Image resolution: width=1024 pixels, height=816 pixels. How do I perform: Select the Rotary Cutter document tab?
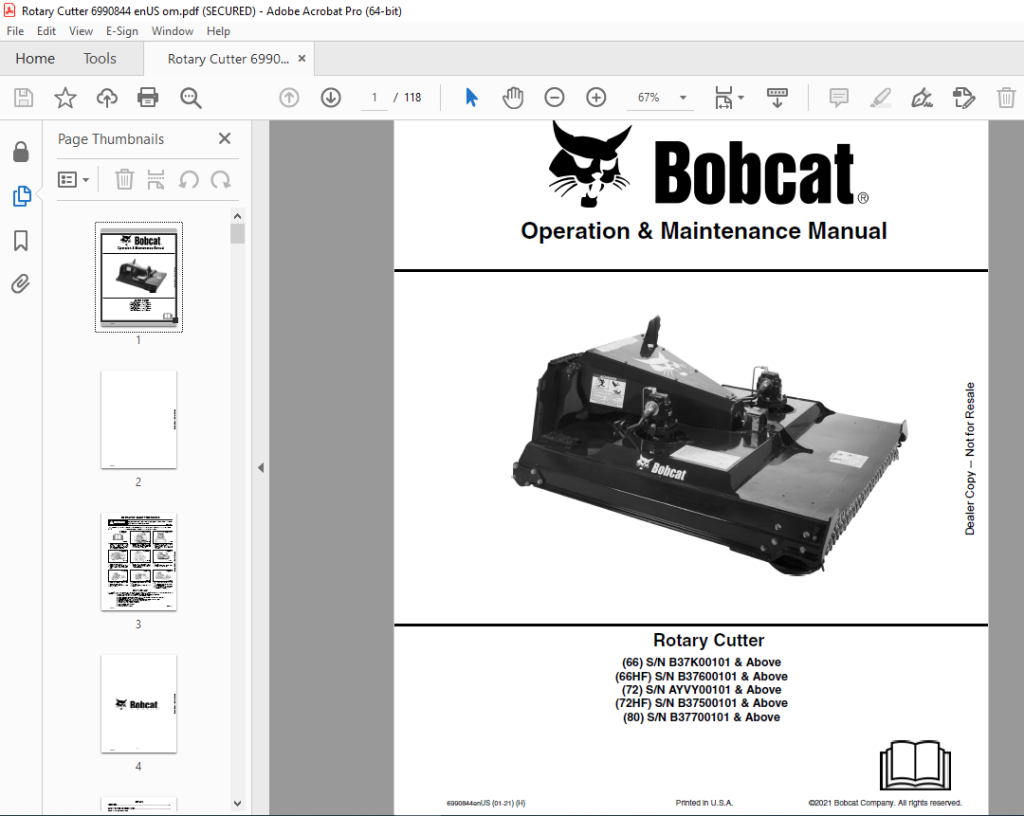[228, 59]
